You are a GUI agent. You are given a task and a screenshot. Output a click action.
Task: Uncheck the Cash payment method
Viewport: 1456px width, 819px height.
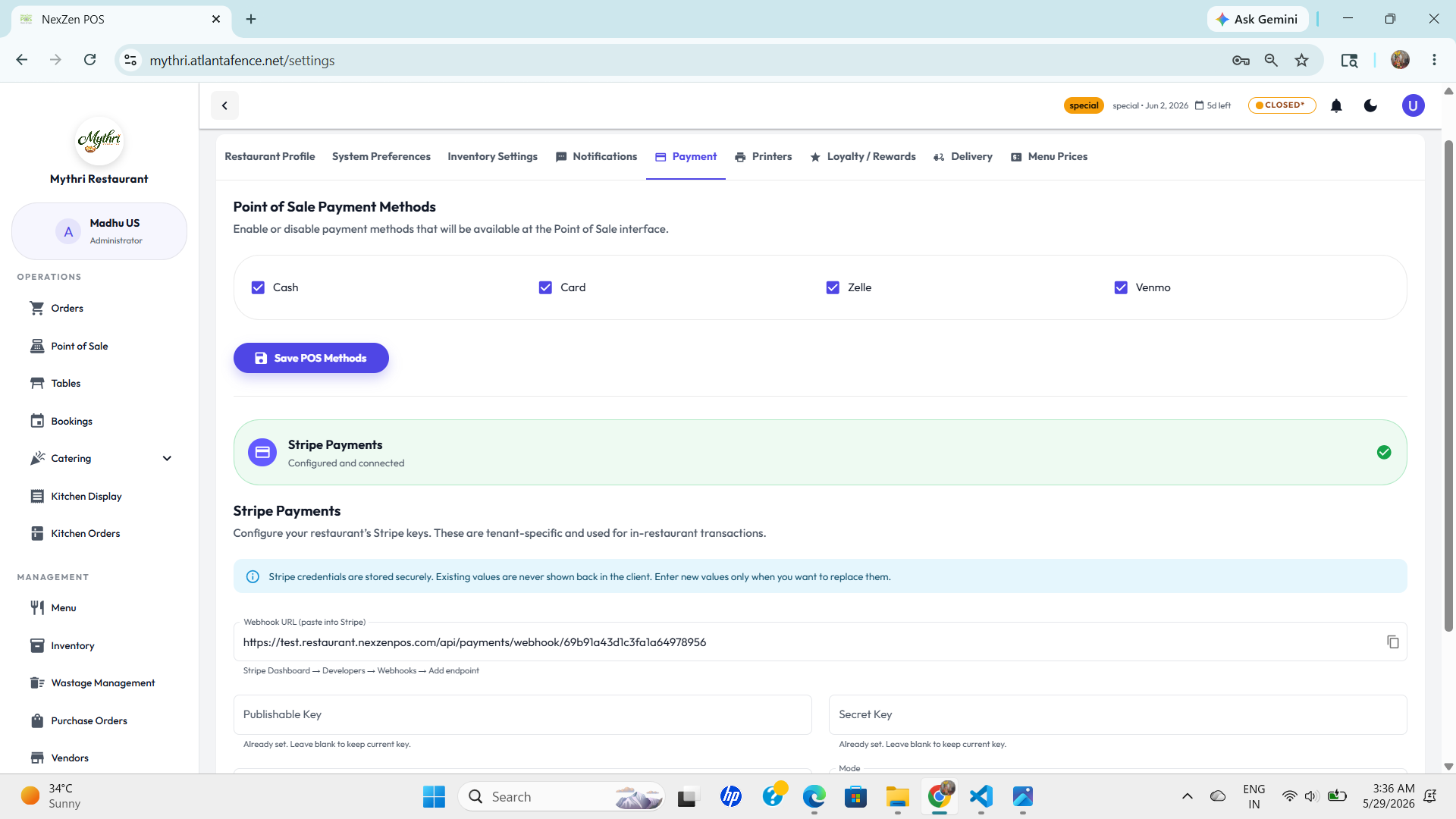(258, 287)
